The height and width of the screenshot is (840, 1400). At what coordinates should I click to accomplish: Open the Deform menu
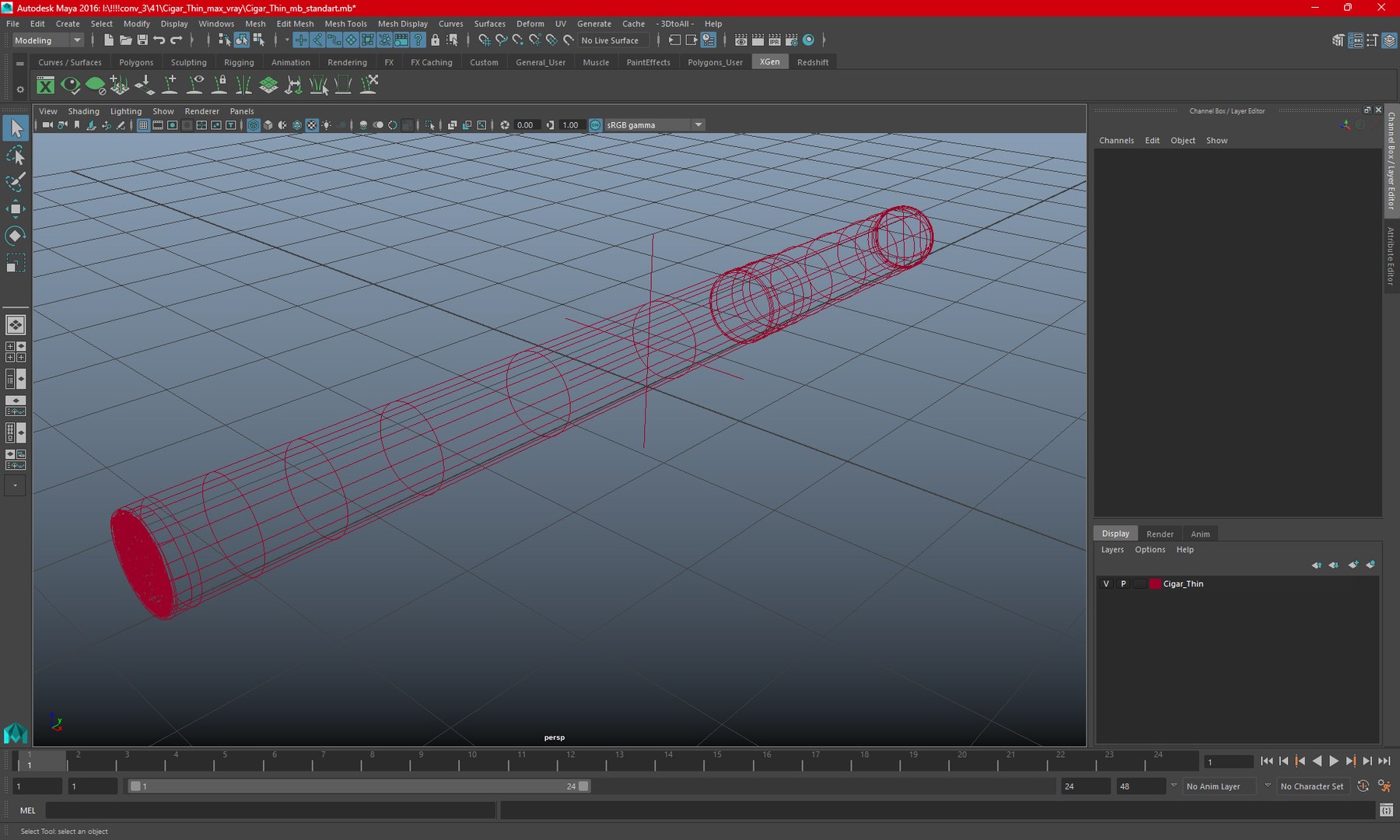point(530,24)
